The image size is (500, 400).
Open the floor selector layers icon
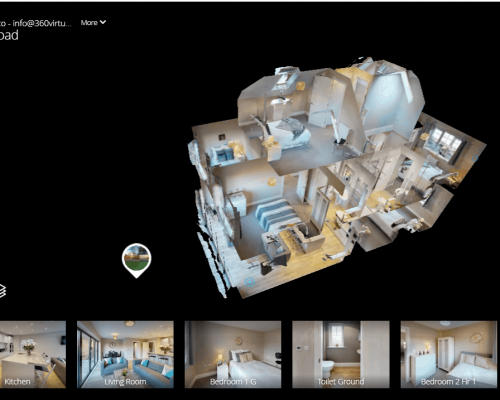pyautogui.click(x=2, y=291)
